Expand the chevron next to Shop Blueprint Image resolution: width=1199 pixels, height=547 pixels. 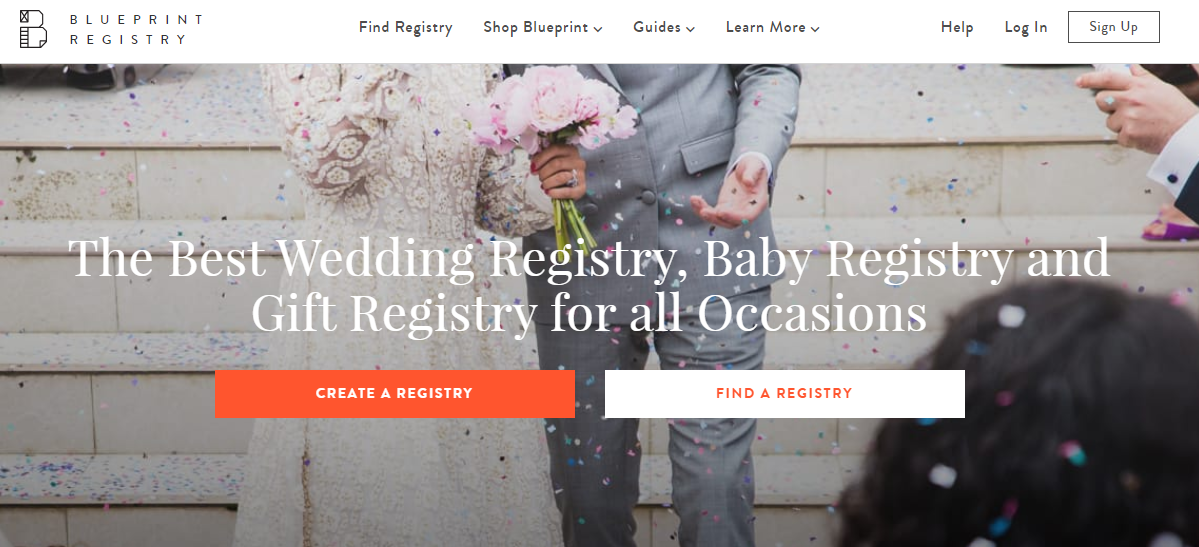tap(598, 29)
